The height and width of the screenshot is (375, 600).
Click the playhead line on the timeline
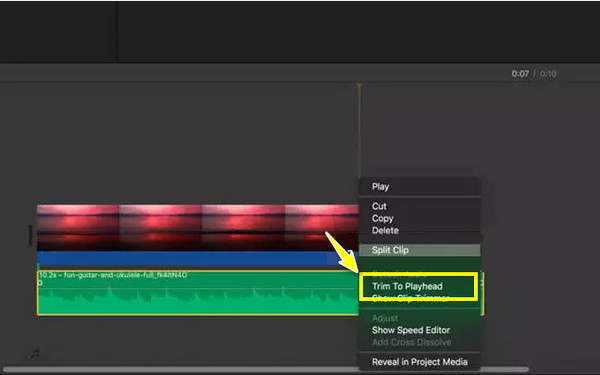click(359, 130)
